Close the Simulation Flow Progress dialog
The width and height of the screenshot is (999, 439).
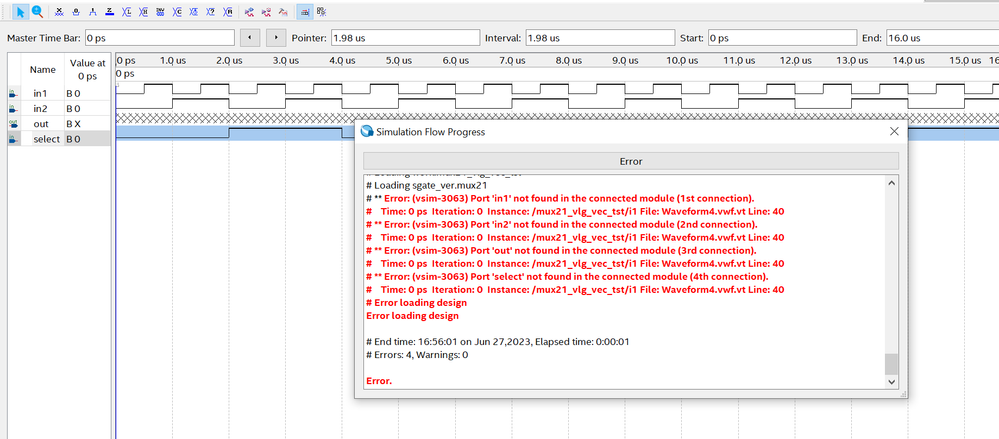pyautogui.click(x=894, y=131)
